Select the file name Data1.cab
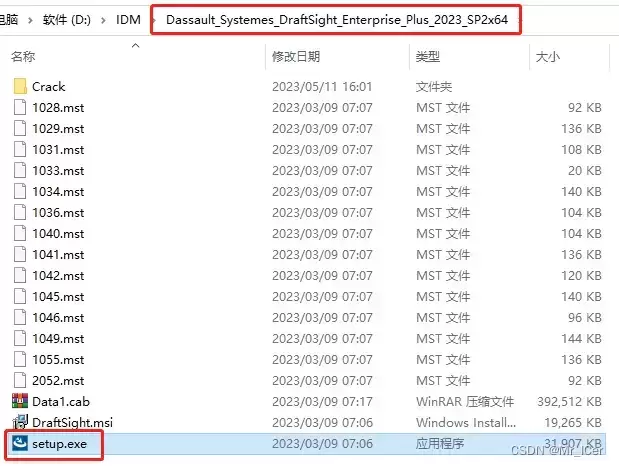Screen dimensions: 619x466 coord(61,401)
